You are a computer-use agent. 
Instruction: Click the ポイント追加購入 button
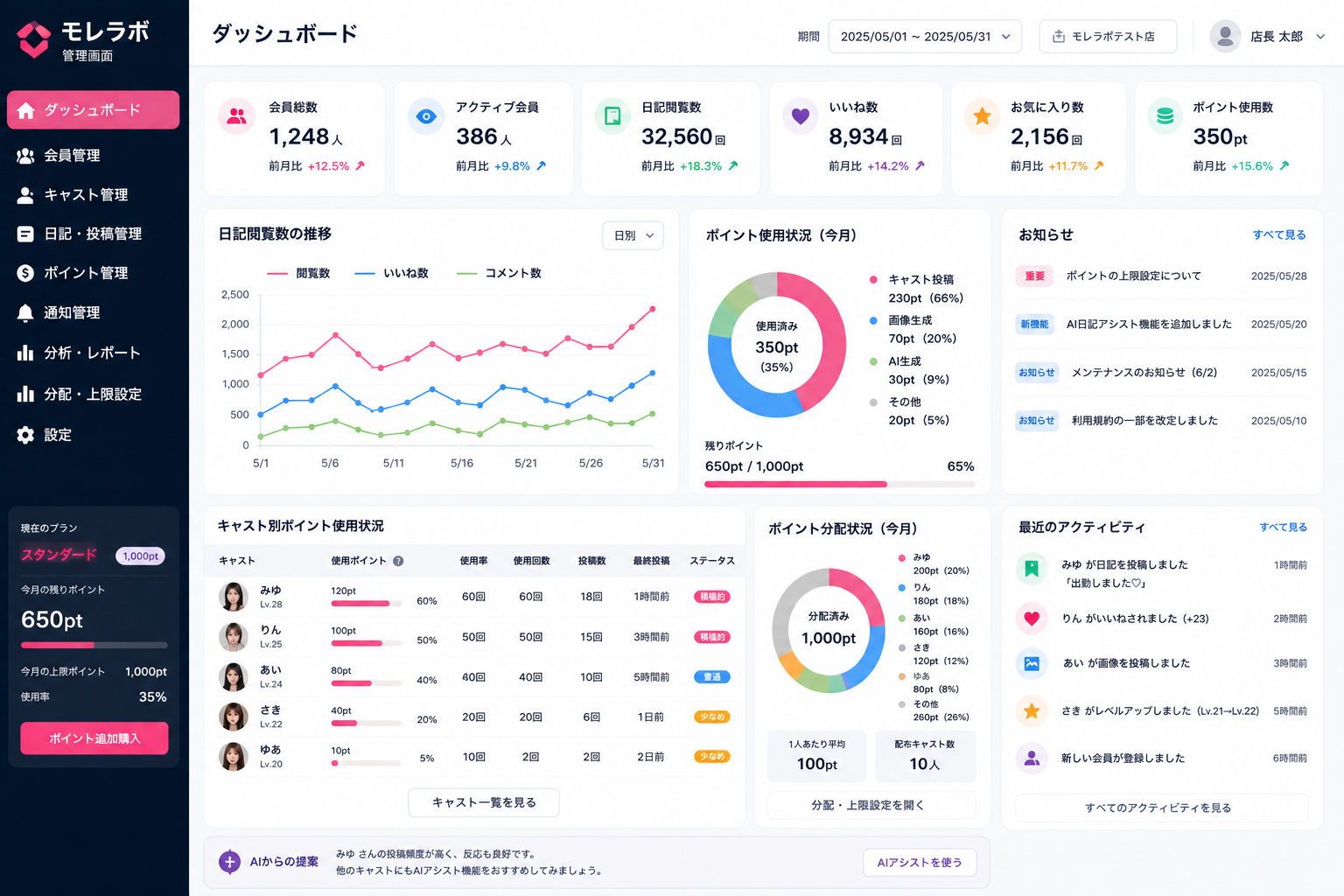point(94,738)
